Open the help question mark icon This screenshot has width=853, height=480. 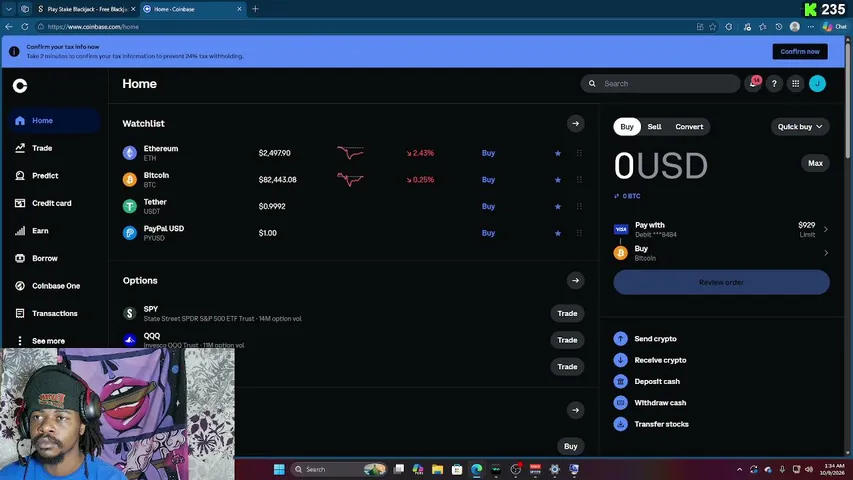[x=774, y=84]
